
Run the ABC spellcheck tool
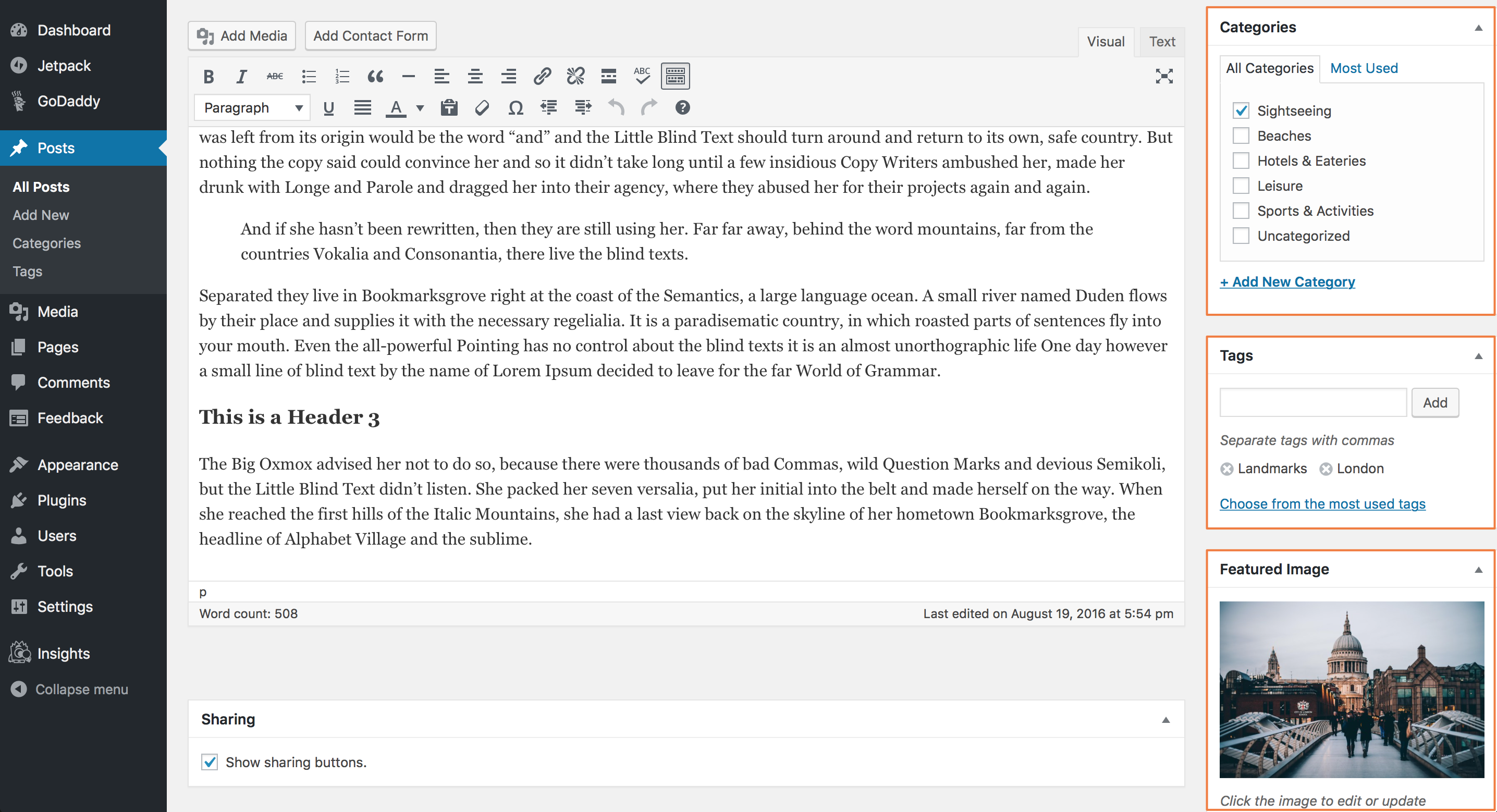[x=642, y=76]
